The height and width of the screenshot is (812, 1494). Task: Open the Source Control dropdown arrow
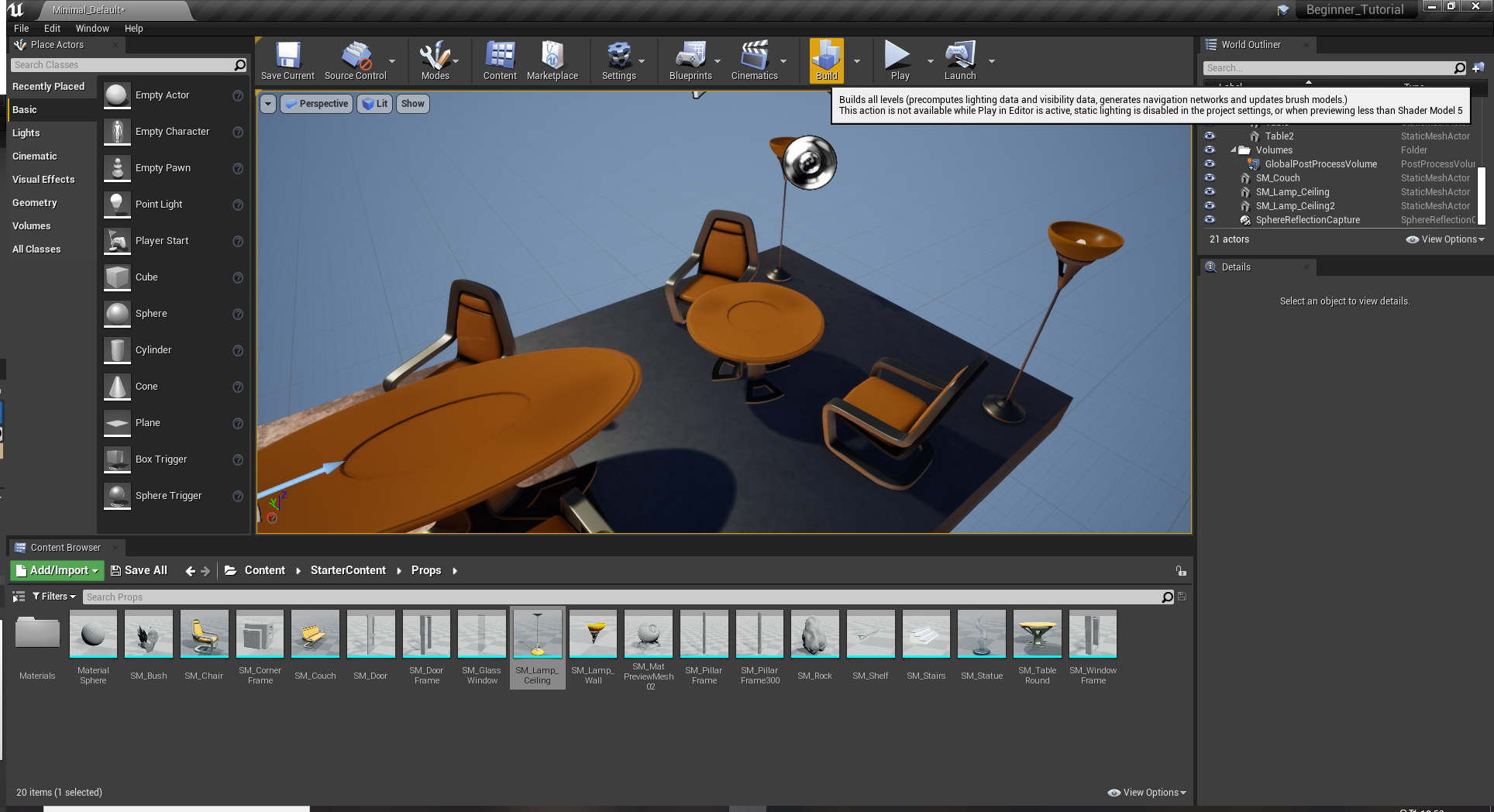(x=392, y=61)
